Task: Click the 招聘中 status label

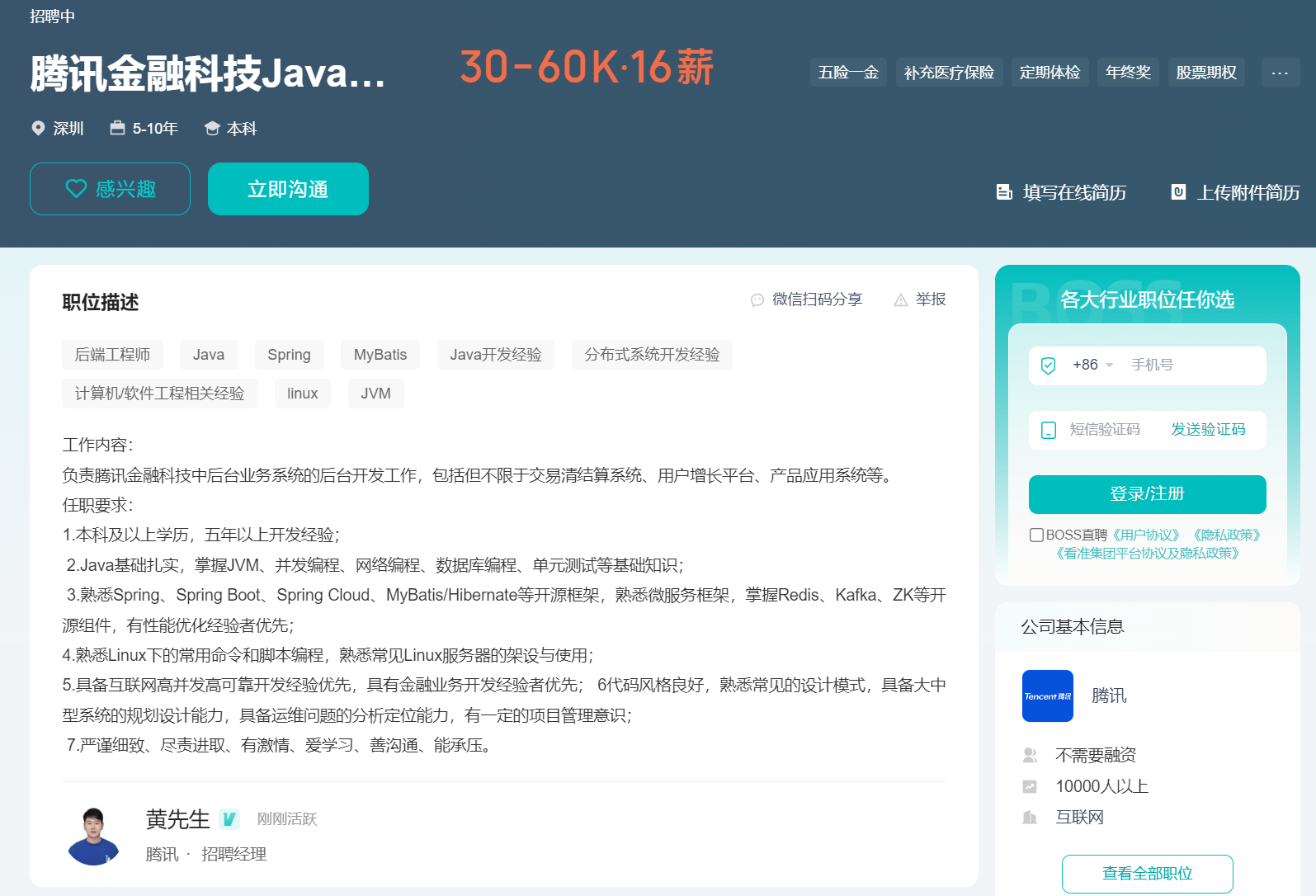Action: [x=52, y=17]
